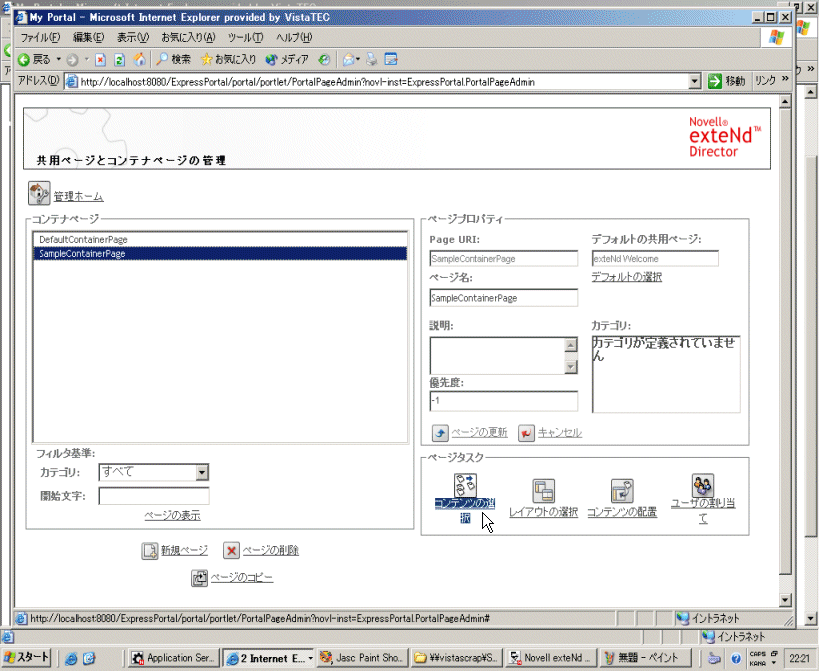Viewport: 819px width, 671px height.
Task: Click the コンテンツの配置 task icon
Action: point(622,491)
